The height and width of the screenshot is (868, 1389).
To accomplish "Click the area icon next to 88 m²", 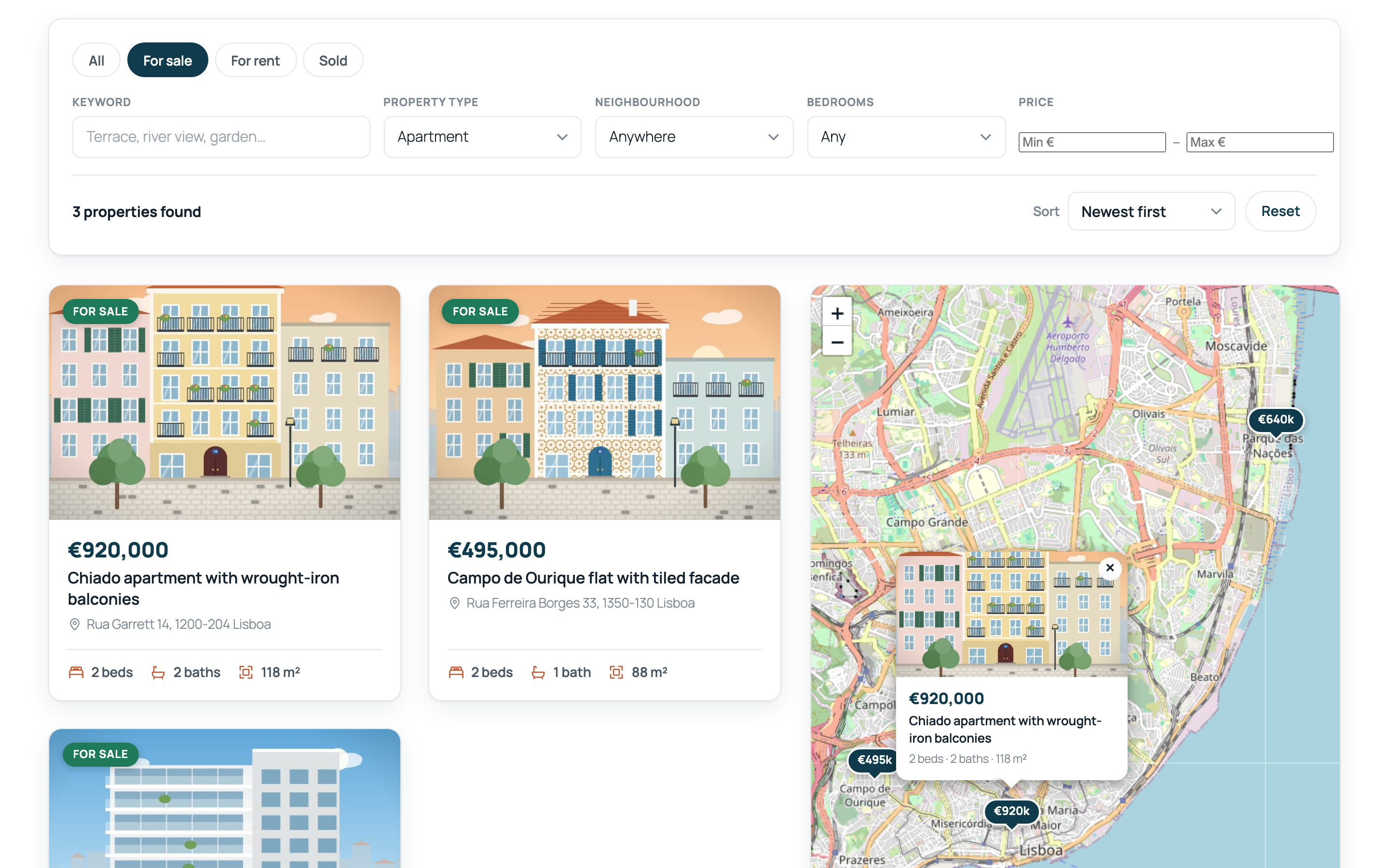I will [616, 672].
